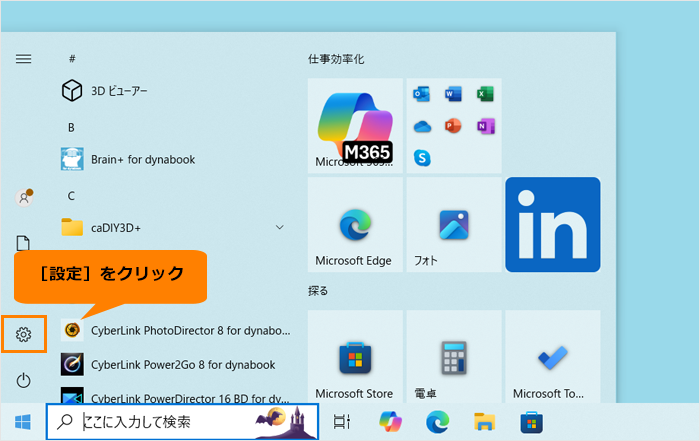Open OneNote from the Office tile group
700x441 pixels.
(x=486, y=126)
